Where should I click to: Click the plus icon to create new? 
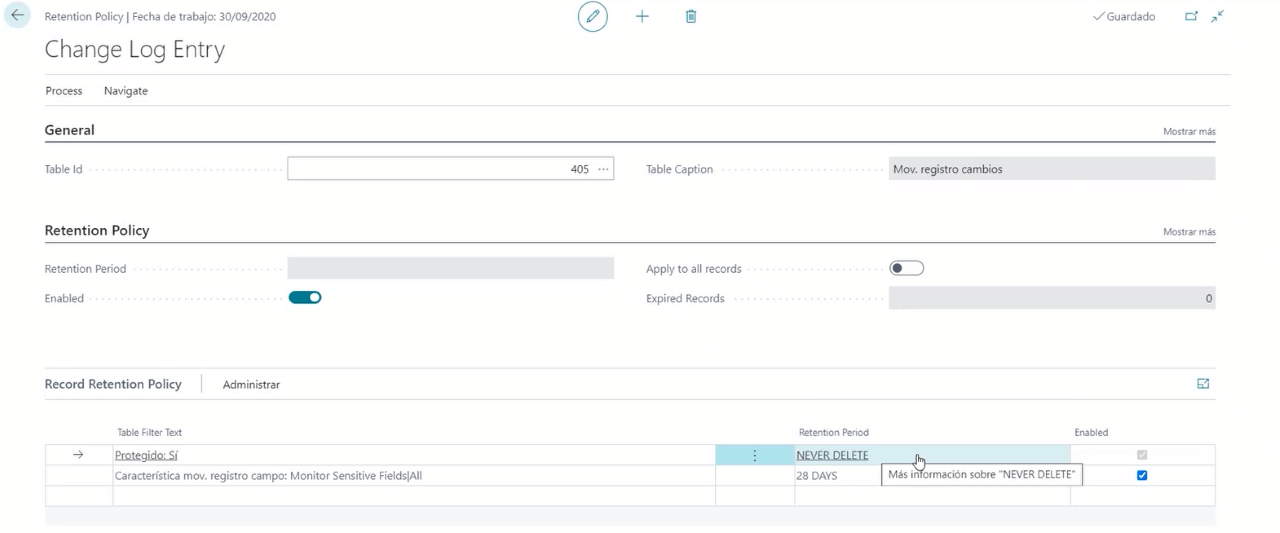642,17
